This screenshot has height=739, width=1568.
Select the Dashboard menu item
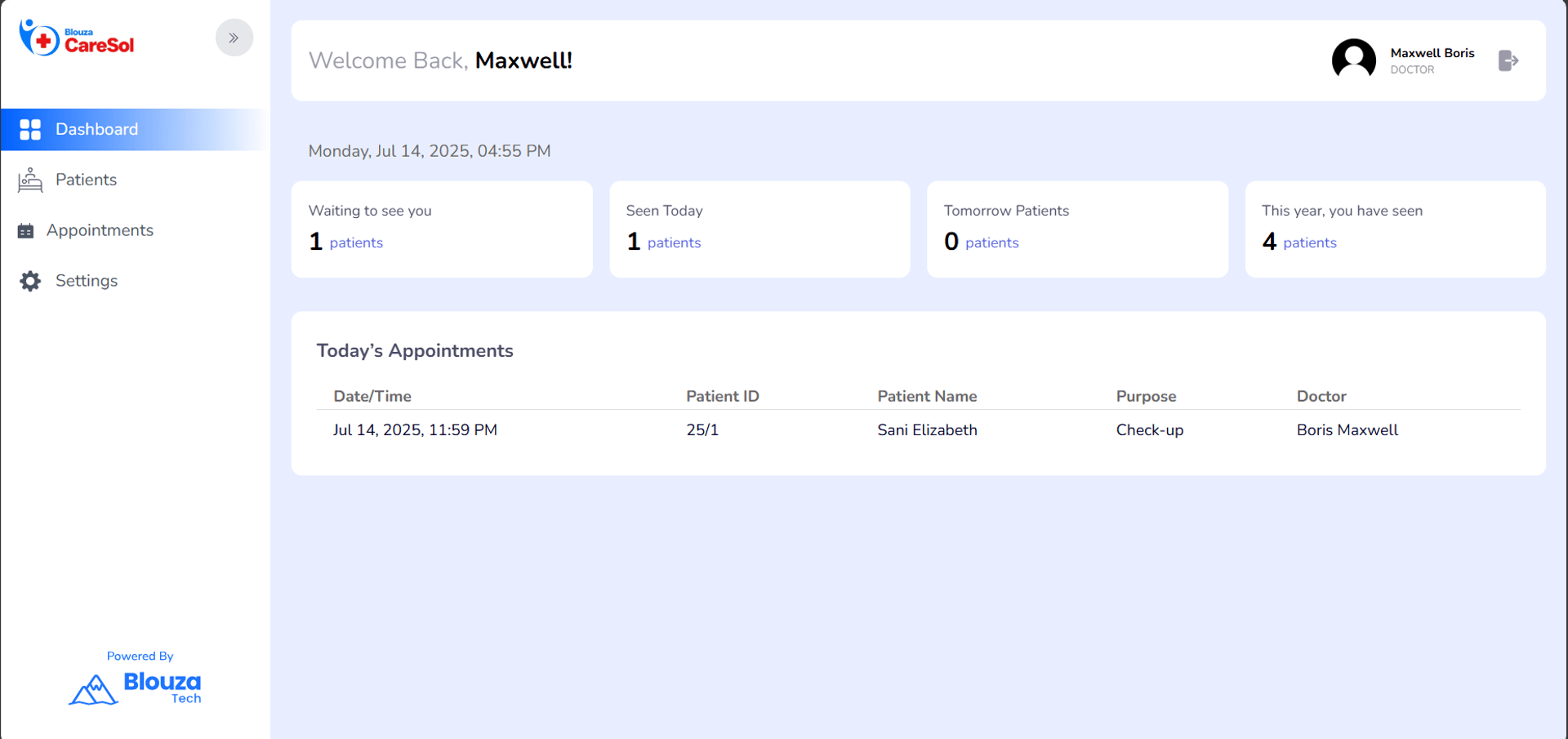[x=96, y=129]
